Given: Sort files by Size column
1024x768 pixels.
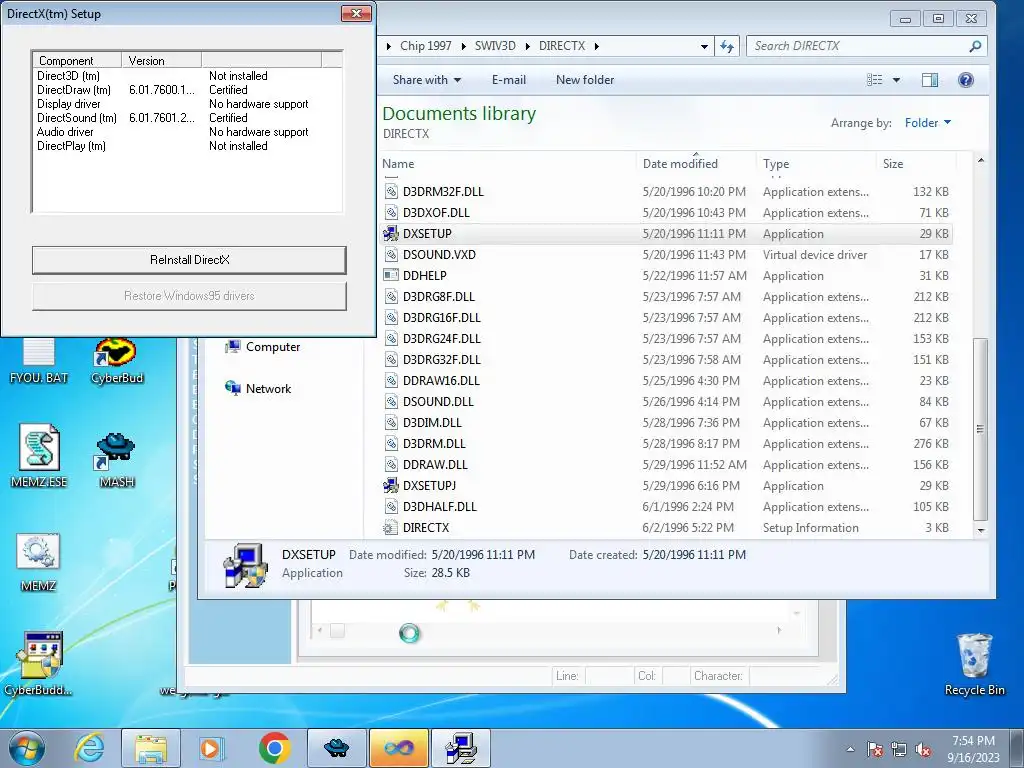Looking at the screenshot, I should coord(916,163).
